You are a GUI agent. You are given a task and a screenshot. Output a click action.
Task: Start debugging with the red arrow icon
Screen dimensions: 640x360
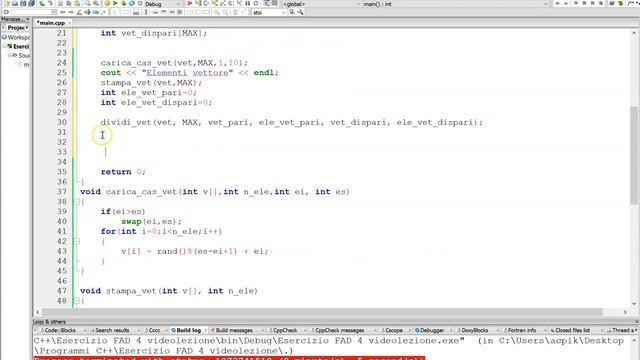190,3
